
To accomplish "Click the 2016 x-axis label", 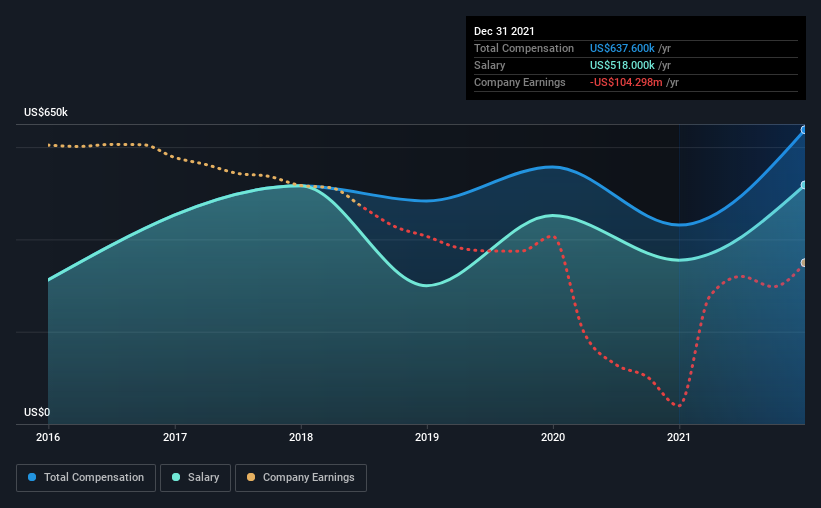I will [48, 437].
